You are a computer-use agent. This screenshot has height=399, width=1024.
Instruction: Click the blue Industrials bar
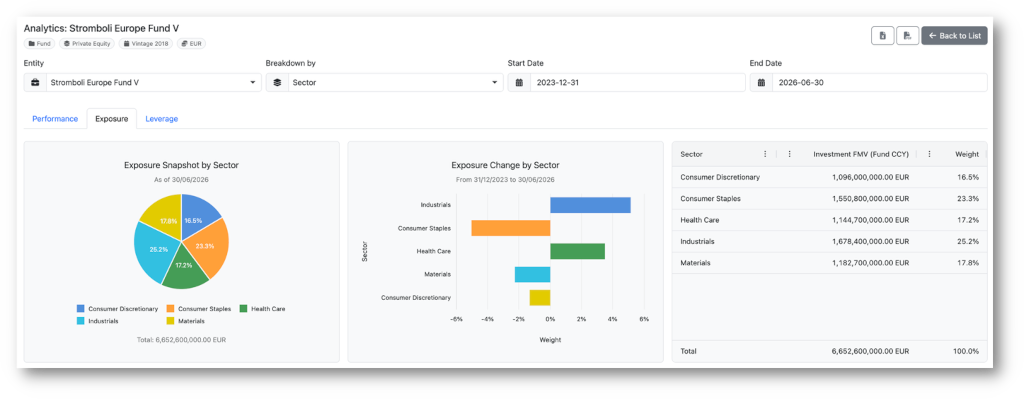pyautogui.click(x=590, y=205)
